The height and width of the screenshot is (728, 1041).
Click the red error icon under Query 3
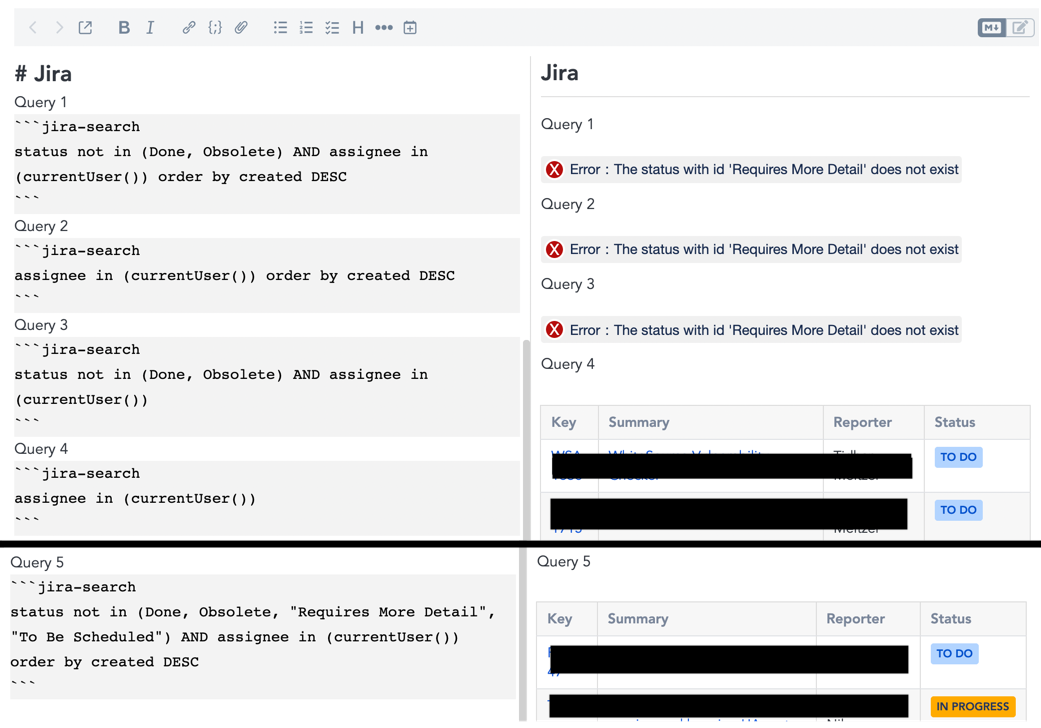coord(554,330)
